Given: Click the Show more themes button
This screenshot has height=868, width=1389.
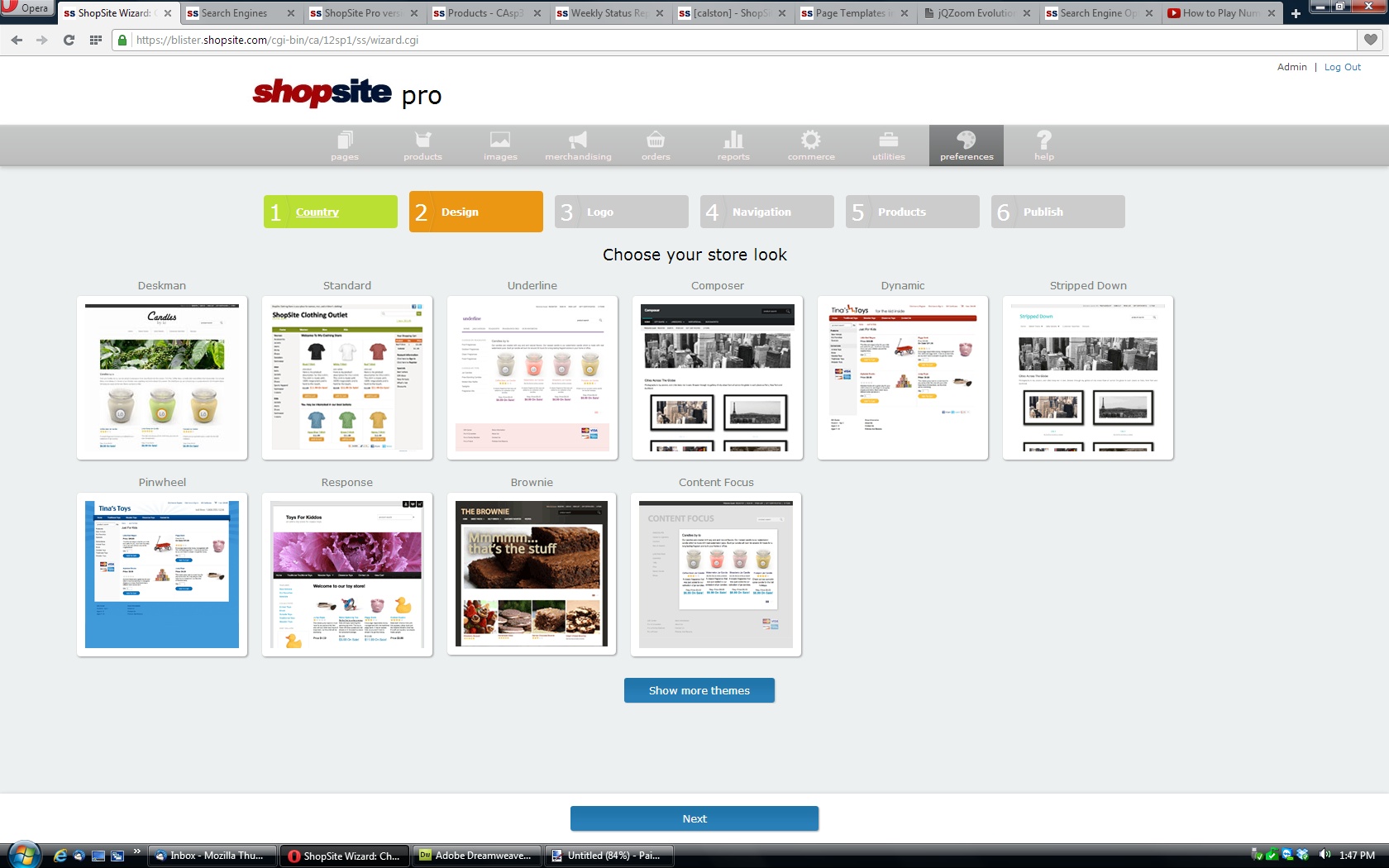Looking at the screenshot, I should 699,690.
